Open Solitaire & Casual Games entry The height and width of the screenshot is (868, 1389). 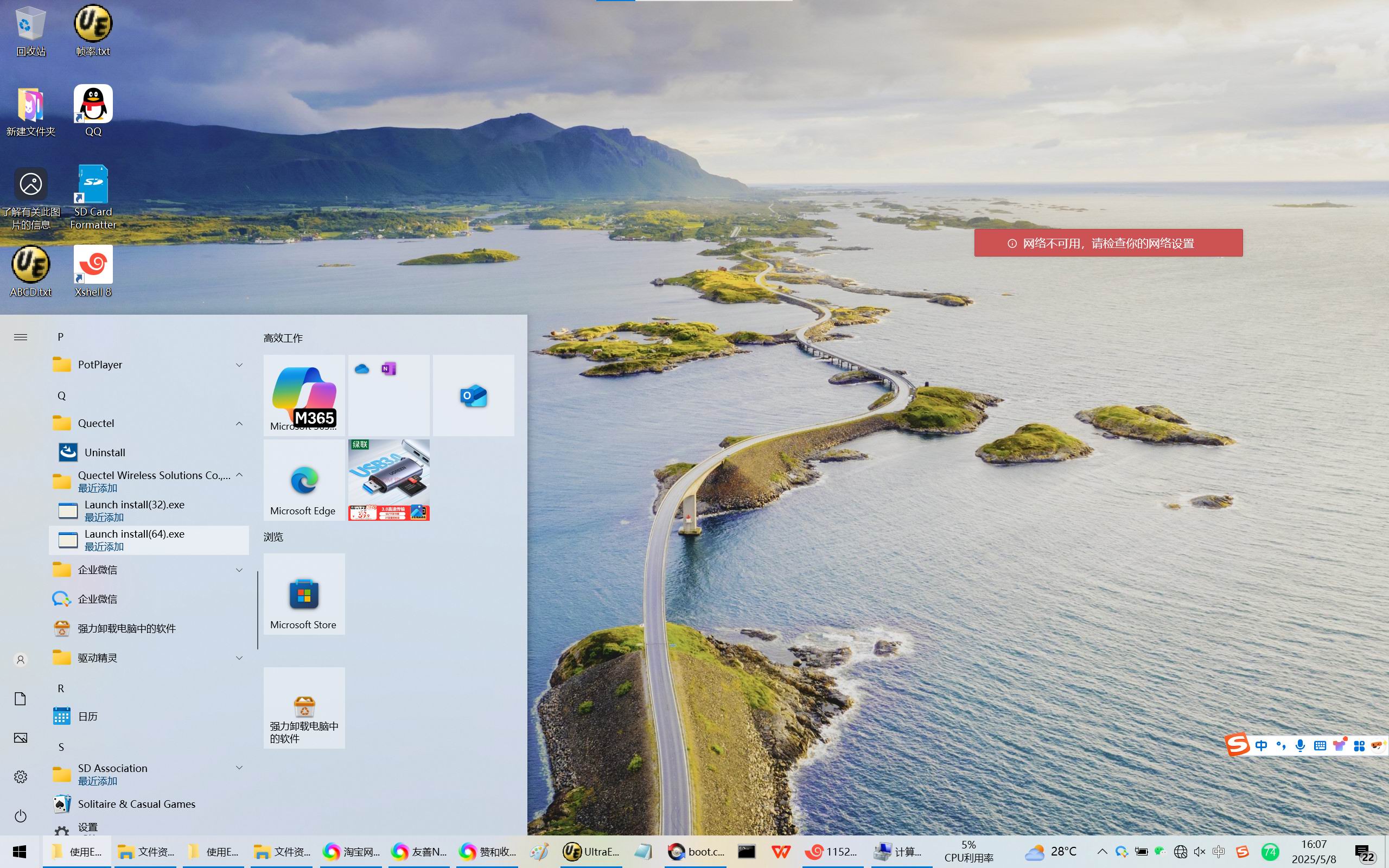click(x=136, y=803)
